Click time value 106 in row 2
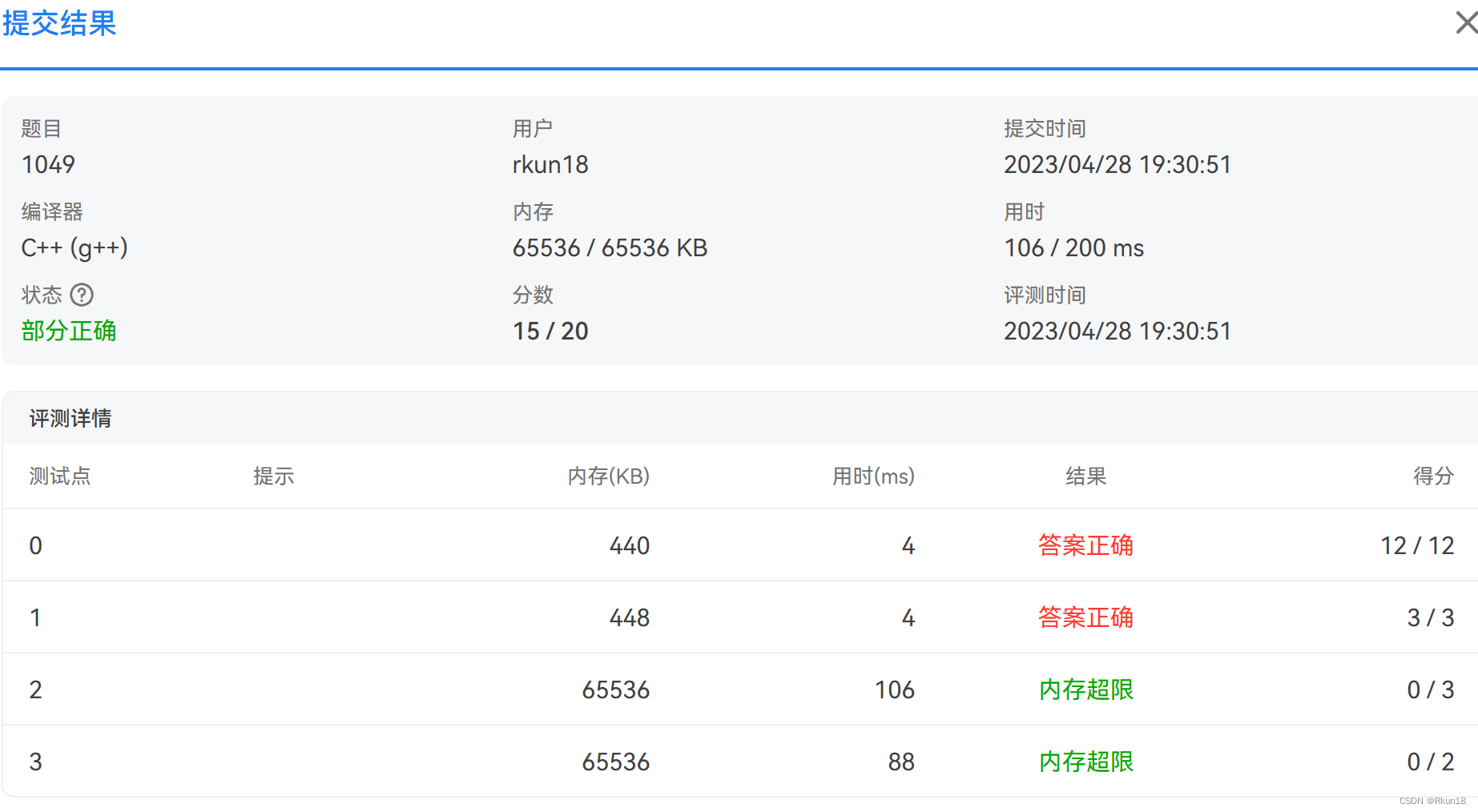Viewport: 1478px width, 812px height. pyautogui.click(x=895, y=689)
